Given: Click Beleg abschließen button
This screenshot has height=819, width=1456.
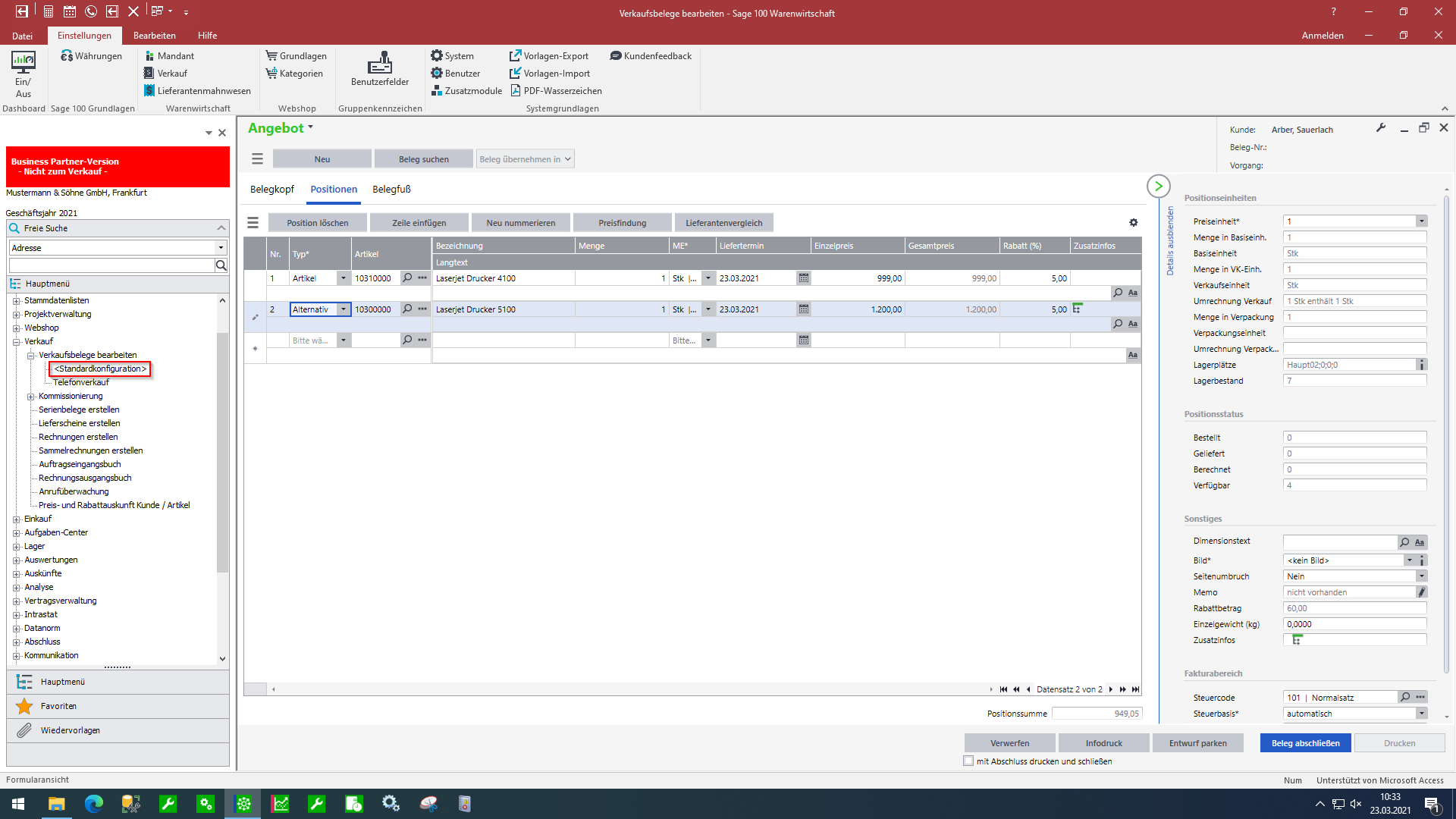Looking at the screenshot, I should (1306, 743).
